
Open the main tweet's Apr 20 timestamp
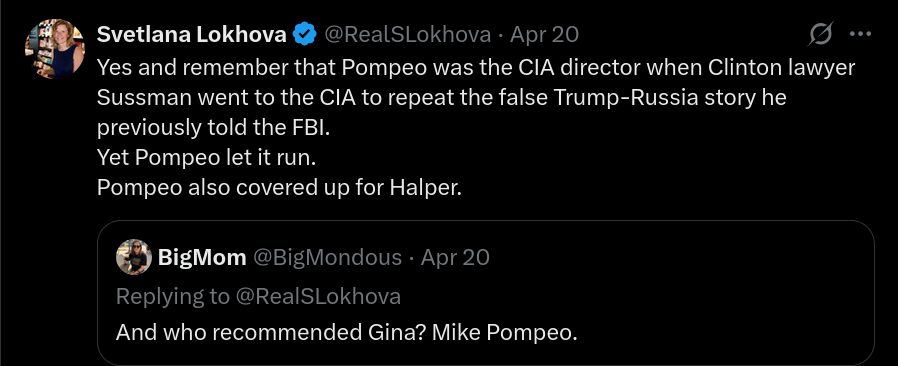(545, 35)
